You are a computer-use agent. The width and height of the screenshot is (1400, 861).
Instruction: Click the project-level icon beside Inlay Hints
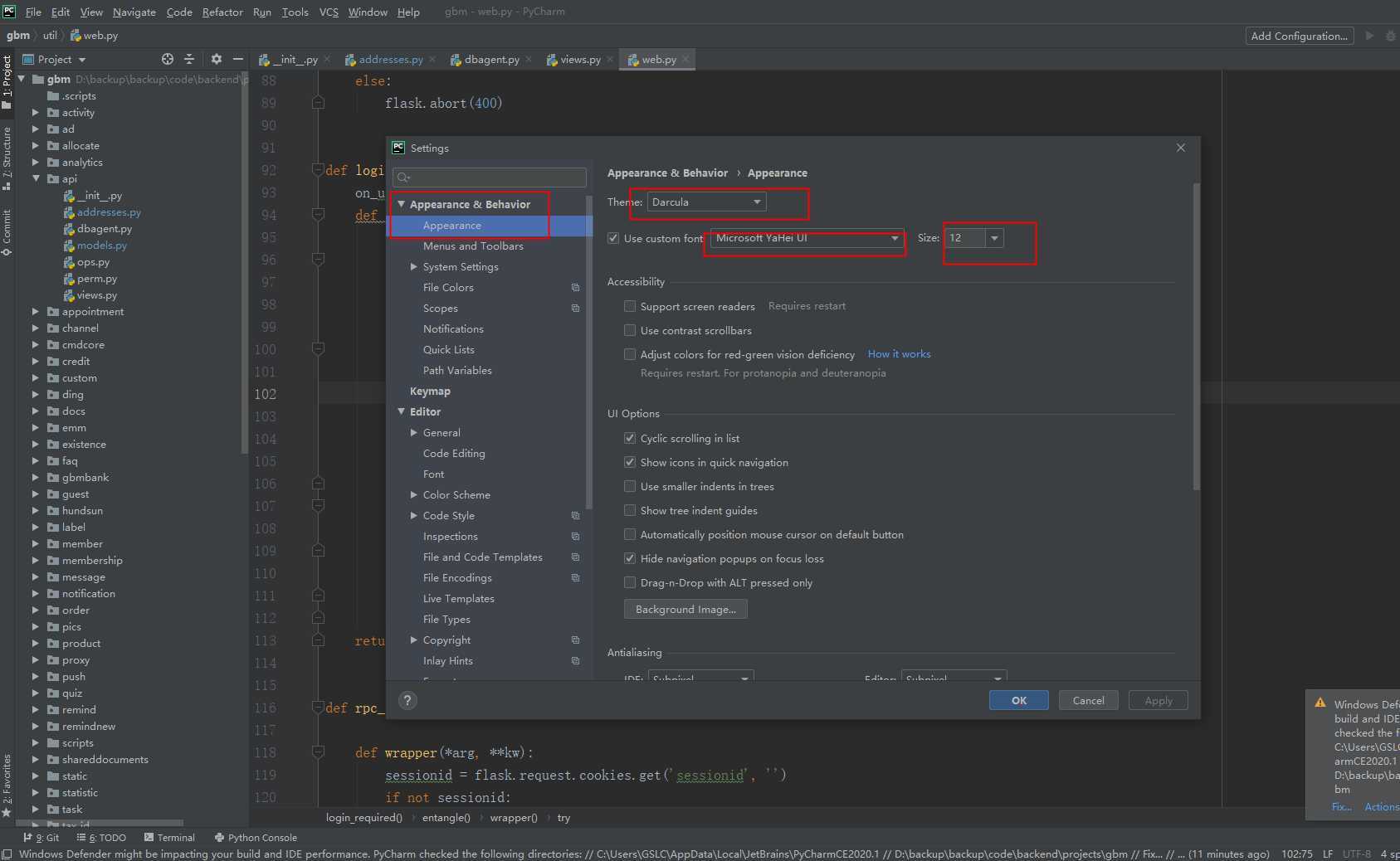575,661
